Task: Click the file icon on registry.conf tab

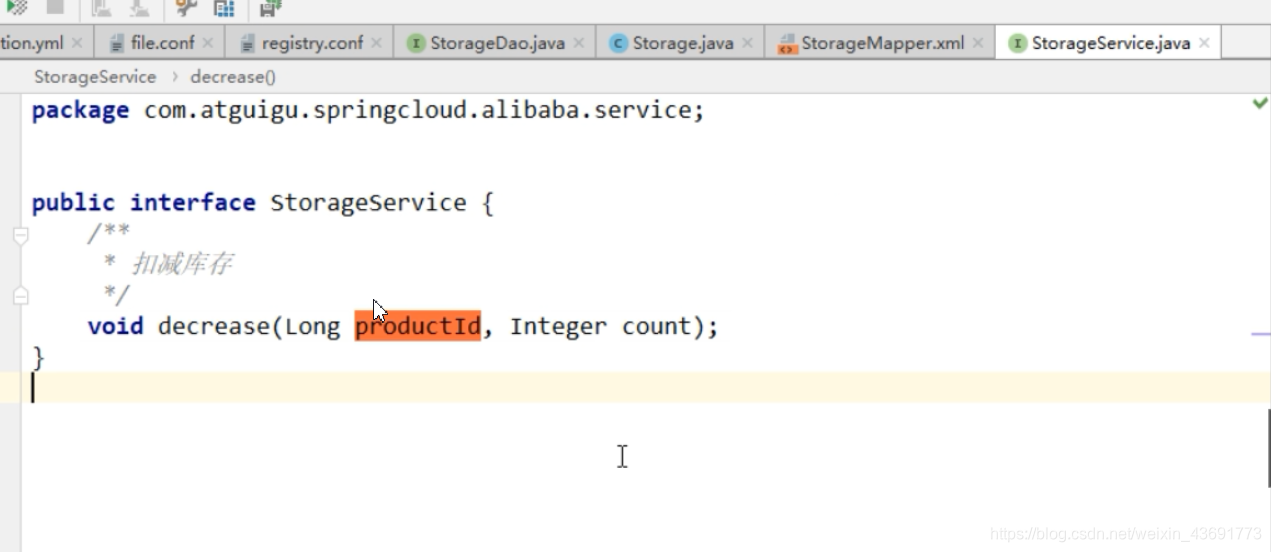Action: coord(247,43)
